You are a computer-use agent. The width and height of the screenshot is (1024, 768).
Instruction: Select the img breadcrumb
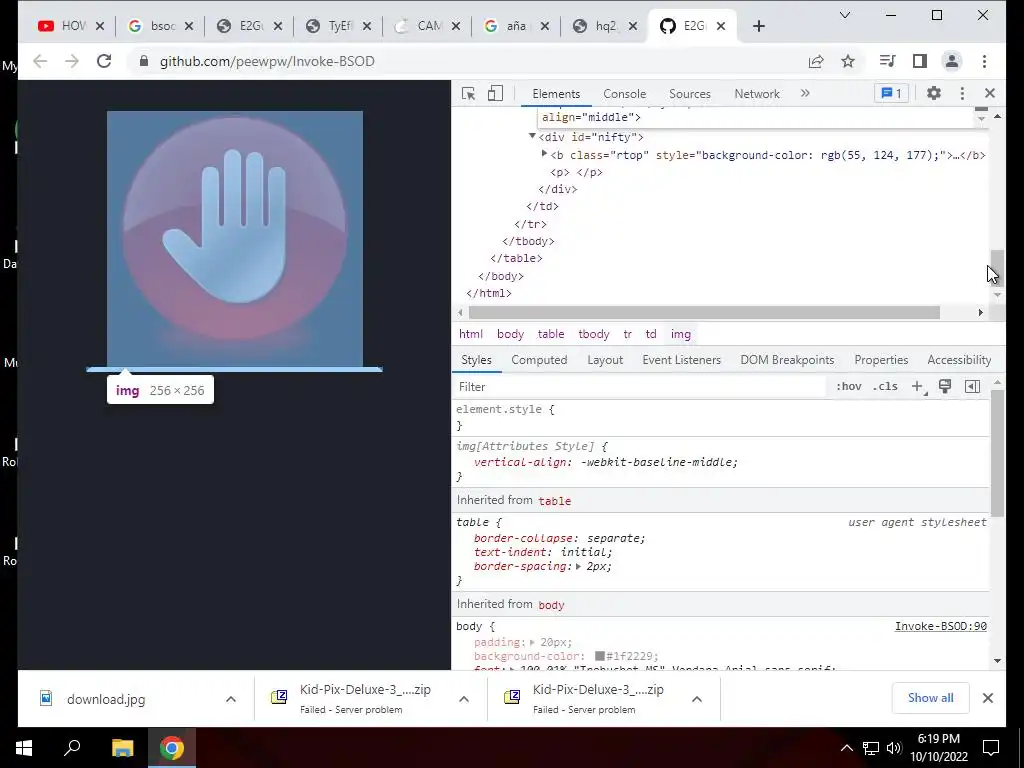(x=680, y=334)
